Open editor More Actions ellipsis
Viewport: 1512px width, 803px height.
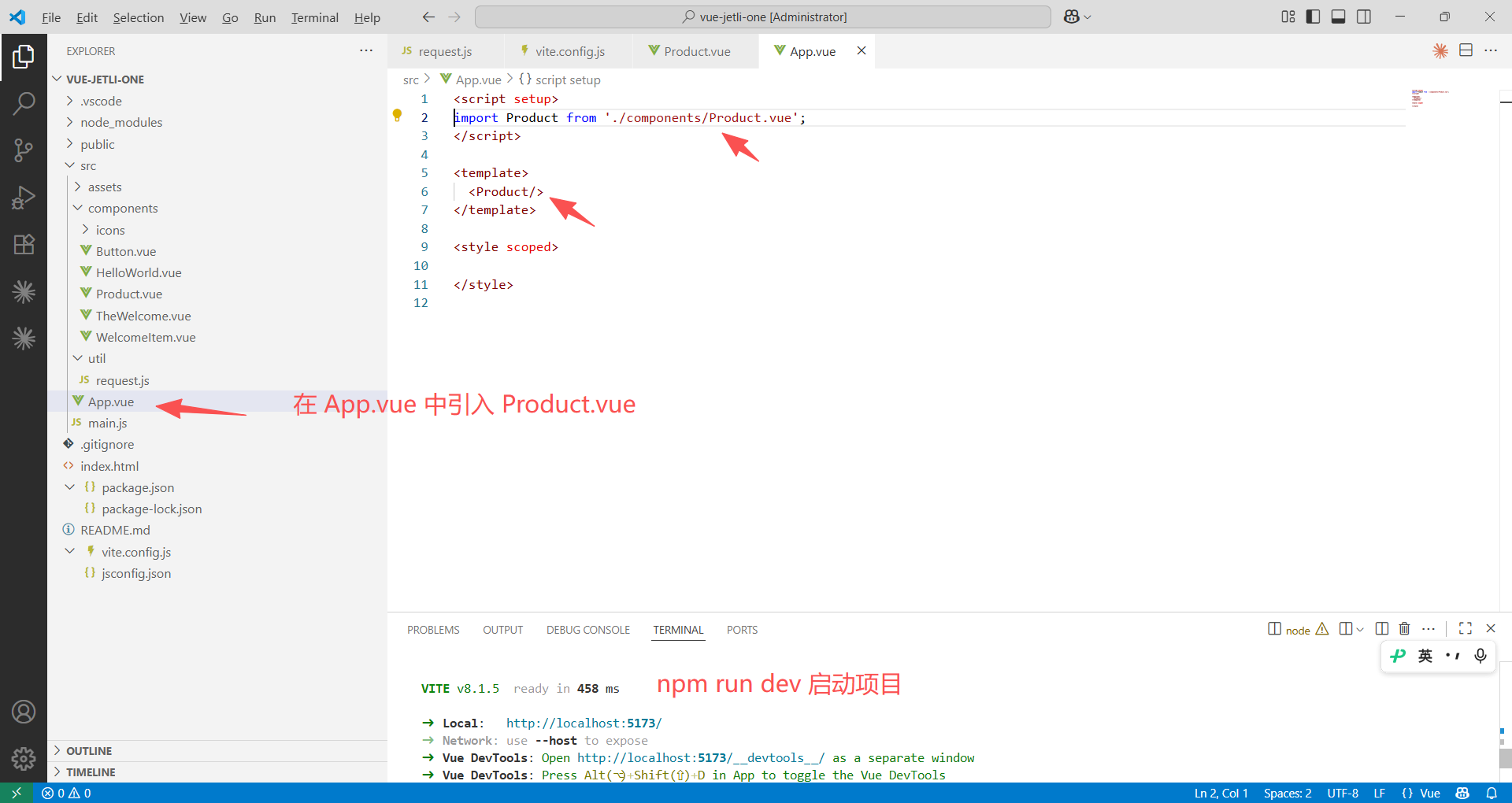1491,50
